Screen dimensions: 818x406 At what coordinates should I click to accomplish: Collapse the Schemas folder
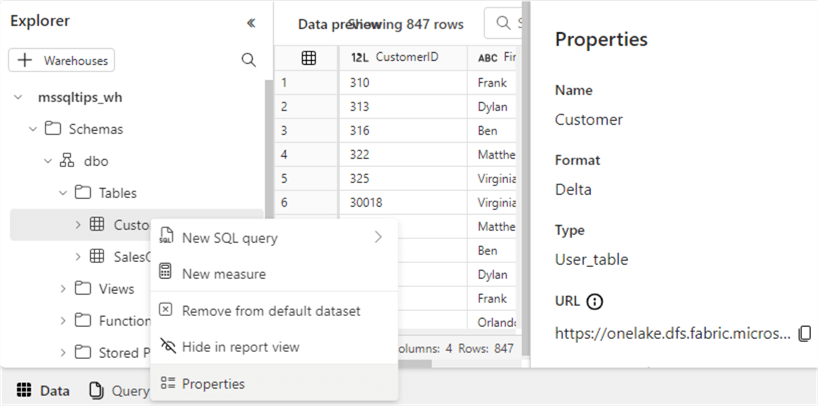[x=33, y=129]
